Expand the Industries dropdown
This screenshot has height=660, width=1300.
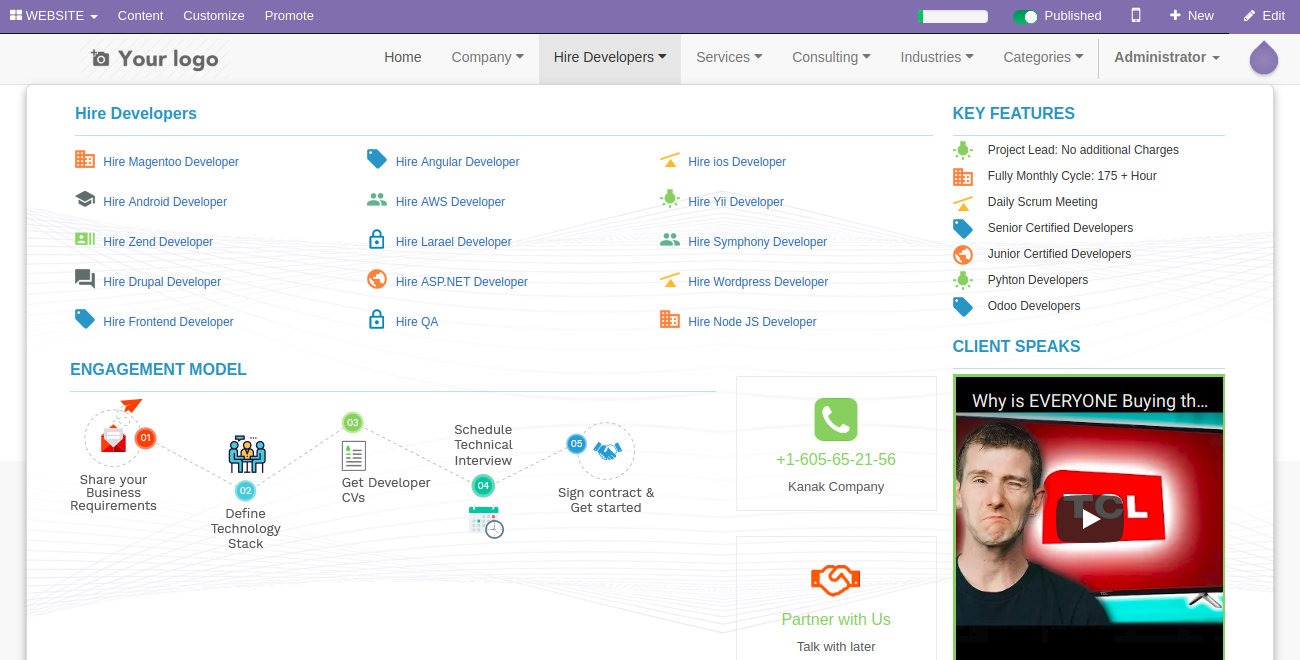(937, 57)
